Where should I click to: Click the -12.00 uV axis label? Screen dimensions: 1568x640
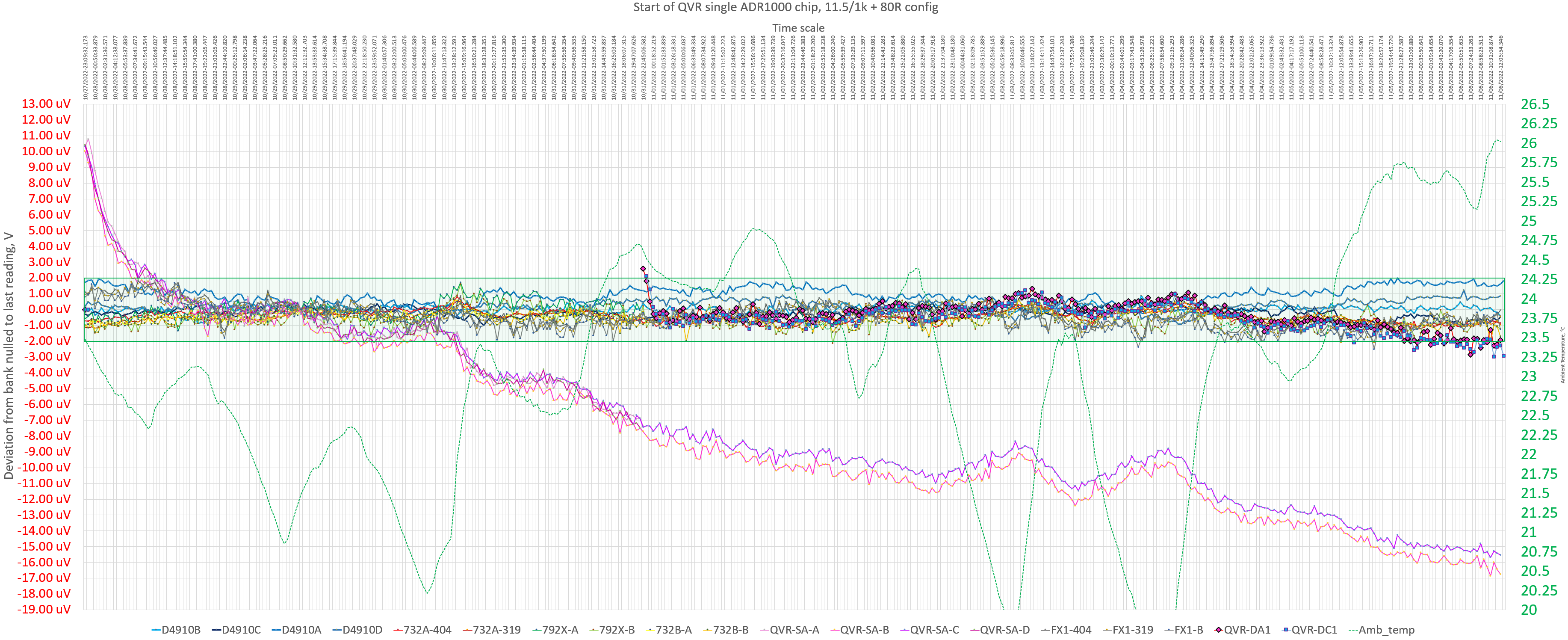pos(44,499)
